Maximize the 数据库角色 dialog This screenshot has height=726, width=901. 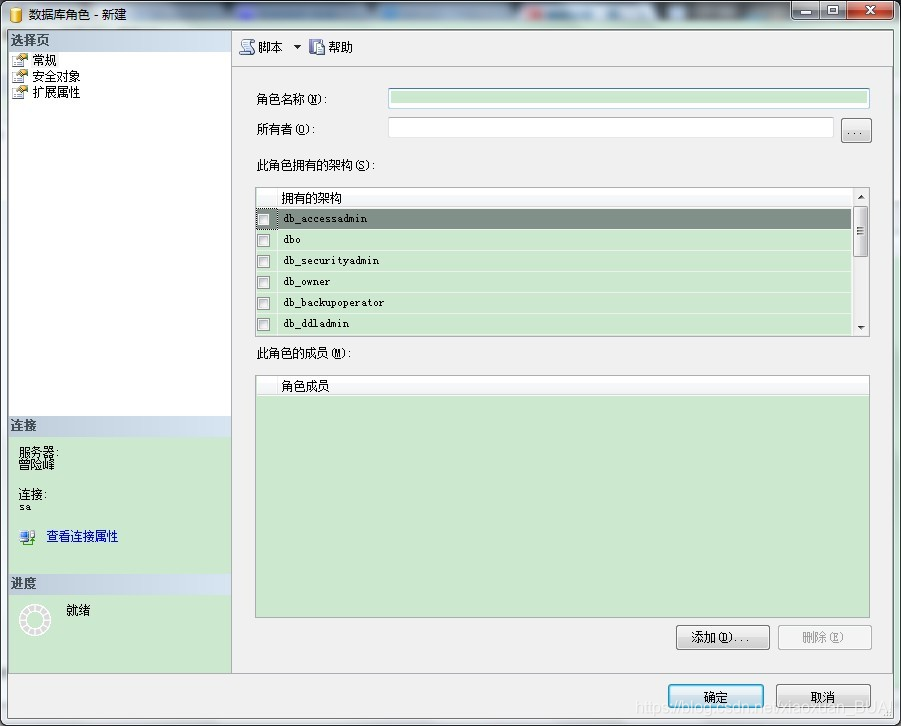tap(833, 11)
